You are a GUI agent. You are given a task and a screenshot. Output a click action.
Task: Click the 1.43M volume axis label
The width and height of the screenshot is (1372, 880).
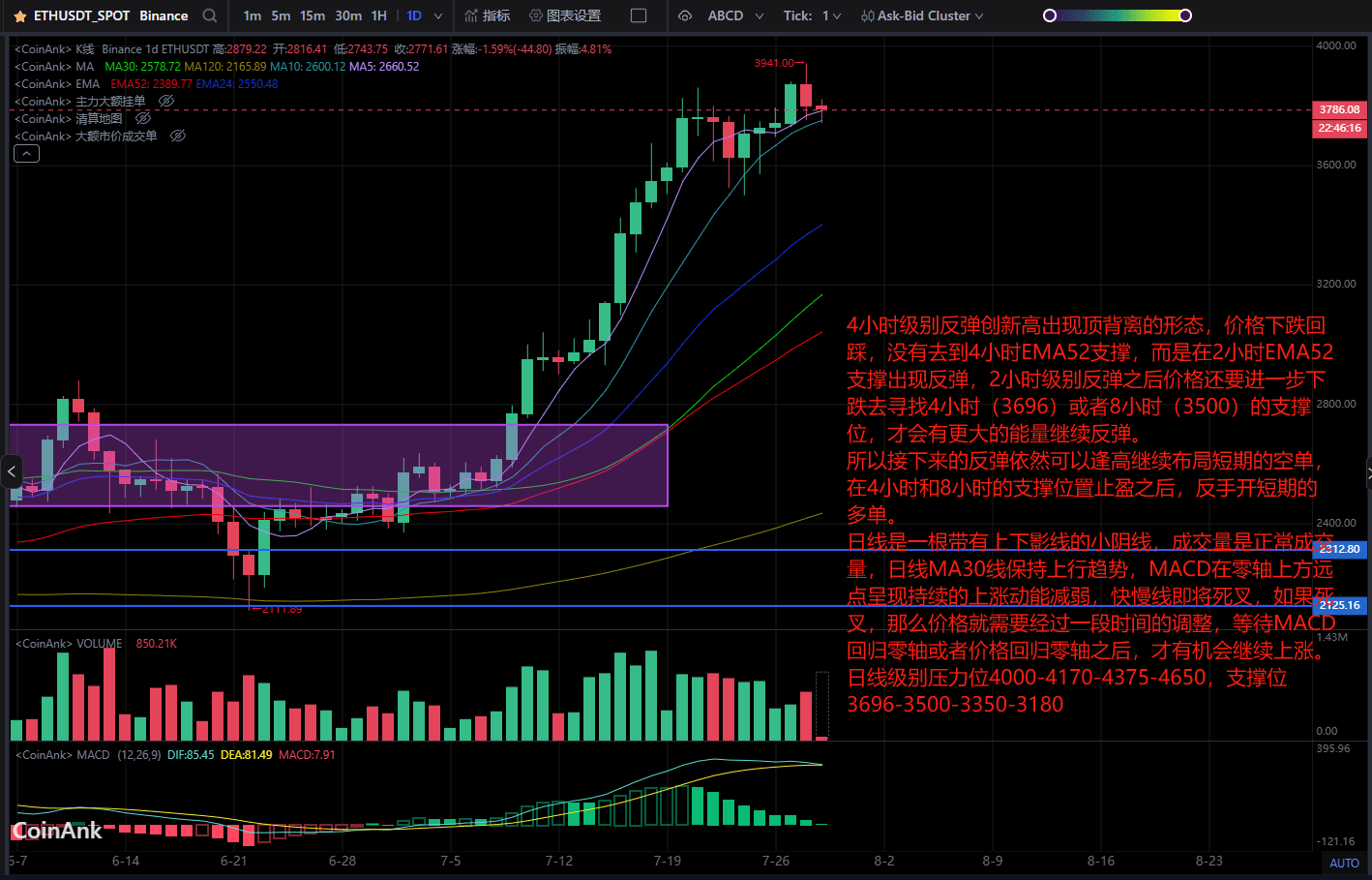click(x=1332, y=637)
